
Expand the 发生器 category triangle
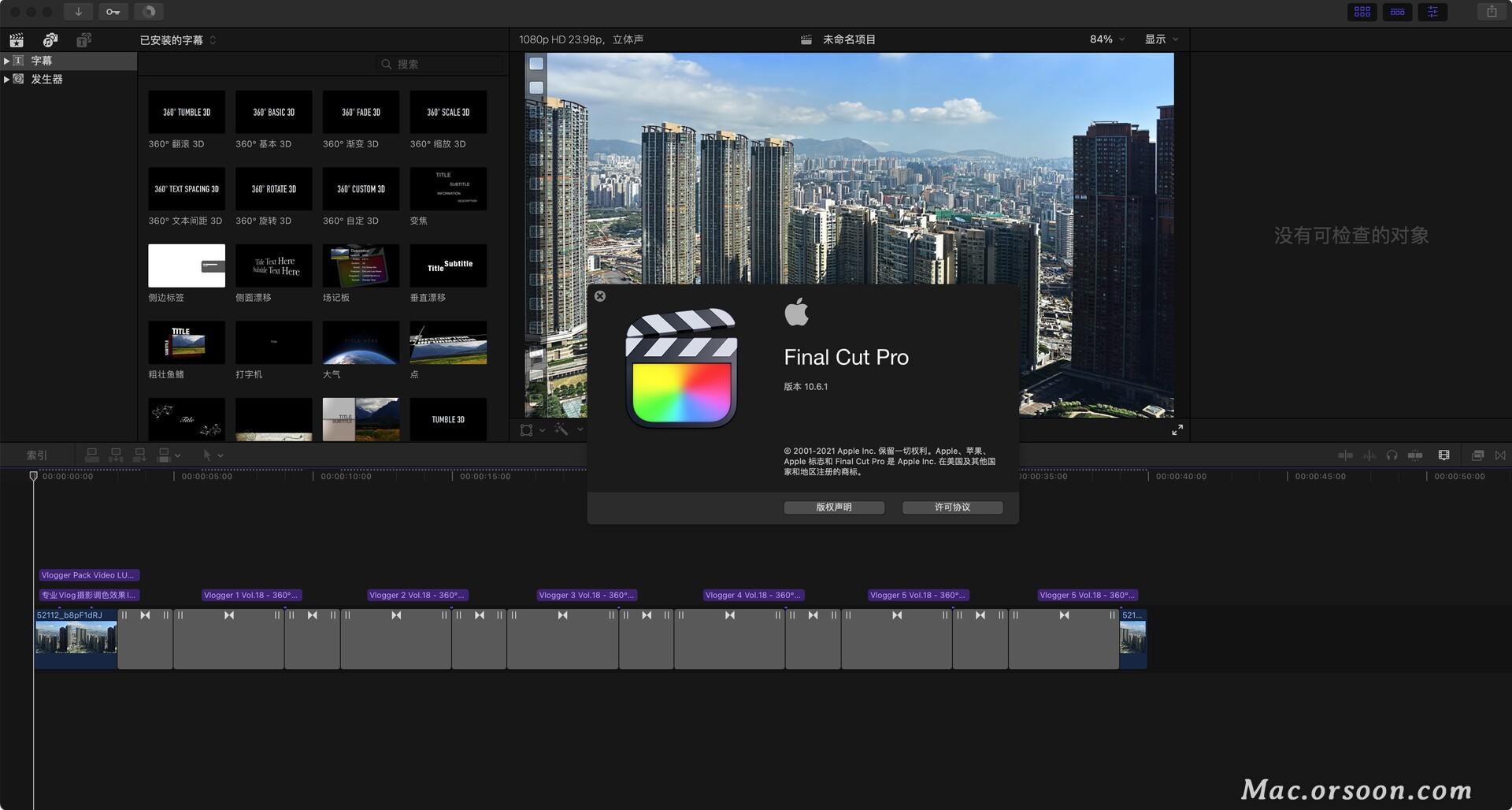pos(6,79)
